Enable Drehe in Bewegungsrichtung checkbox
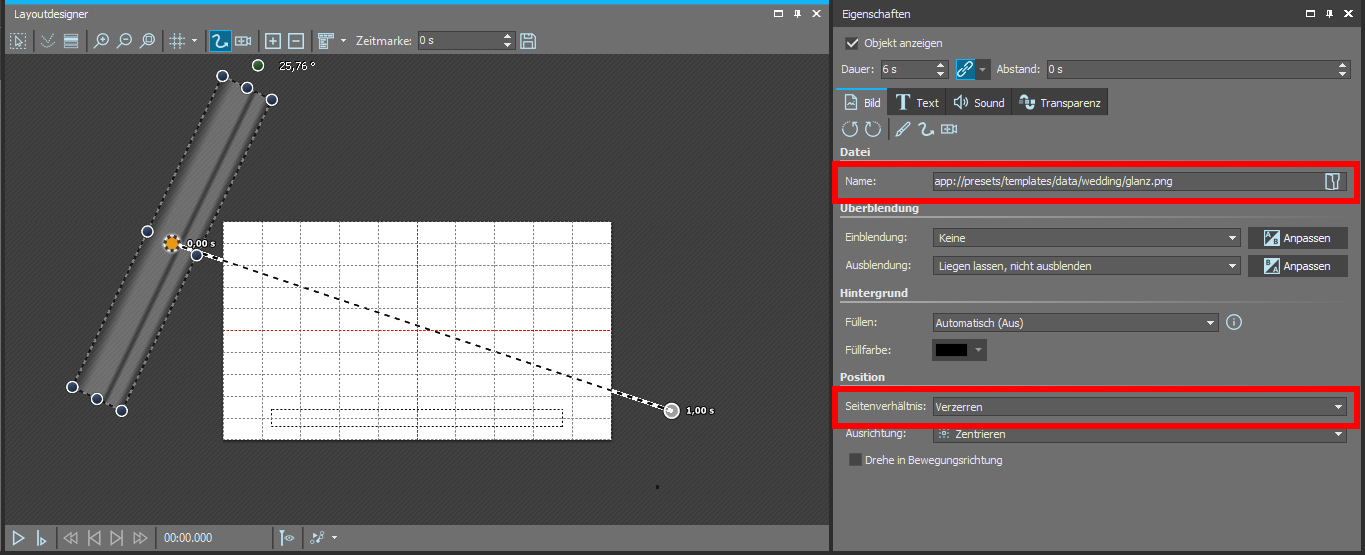This screenshot has width=1365, height=555. point(855,460)
